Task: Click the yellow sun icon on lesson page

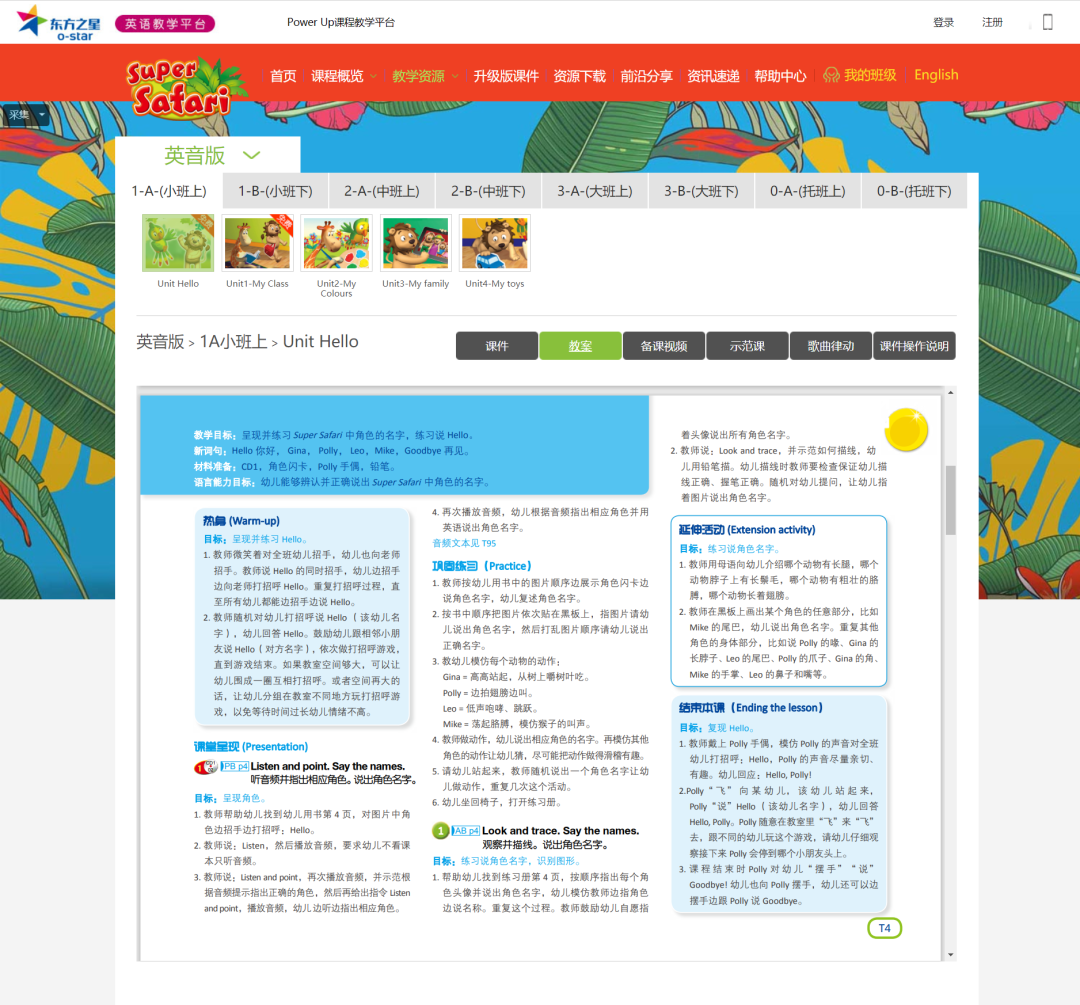Action: [x=905, y=429]
